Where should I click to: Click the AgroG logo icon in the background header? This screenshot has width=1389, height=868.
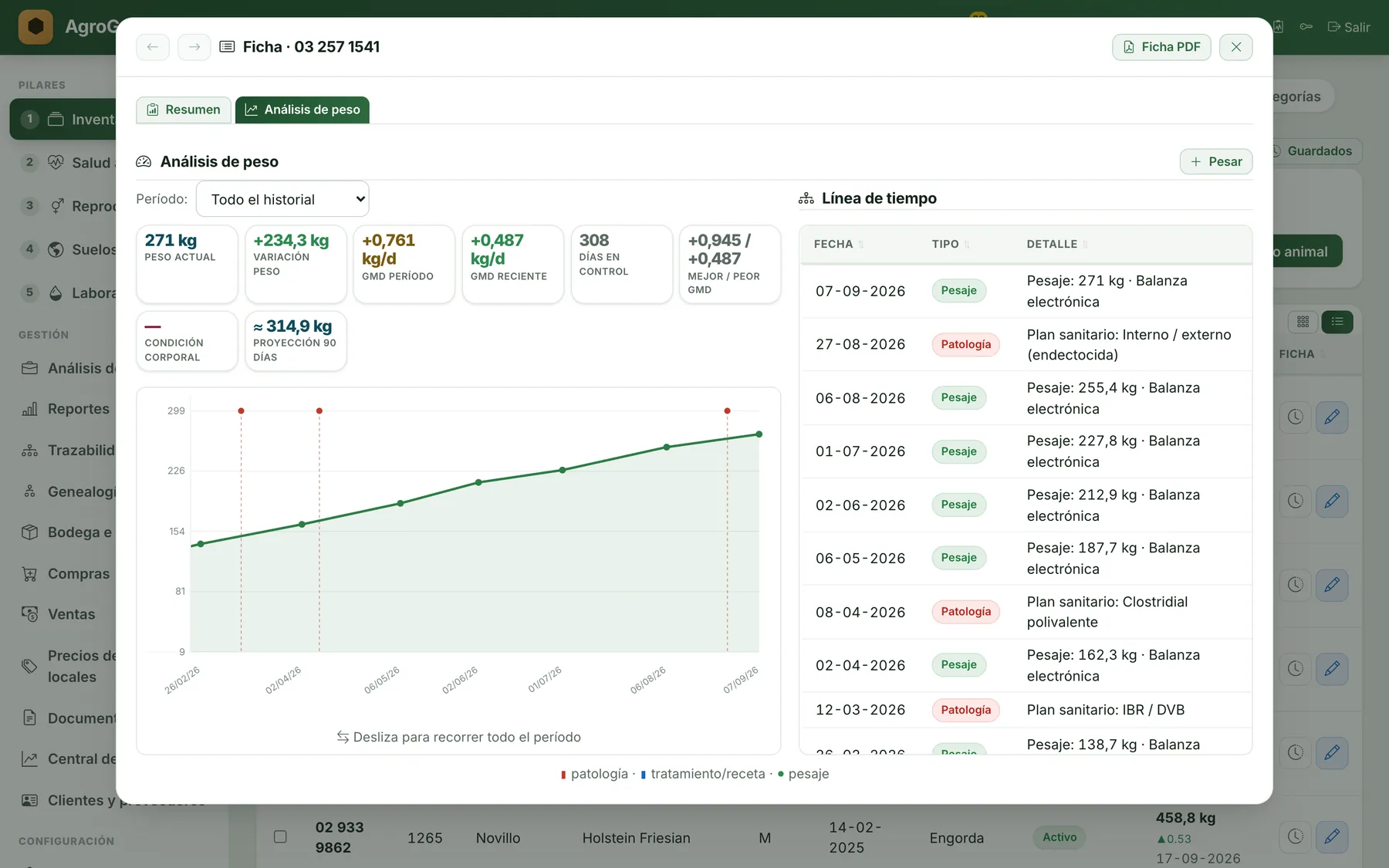tap(35, 27)
